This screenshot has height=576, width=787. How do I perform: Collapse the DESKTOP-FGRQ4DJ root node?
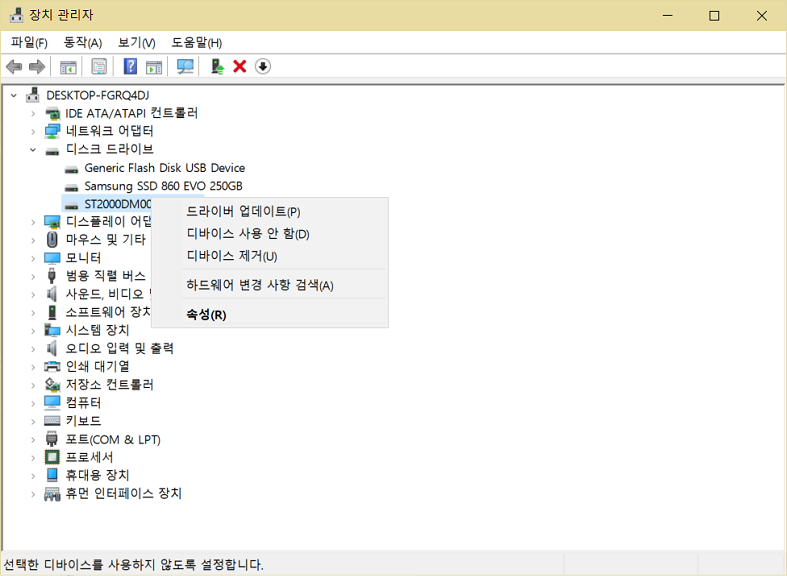click(x=14, y=95)
